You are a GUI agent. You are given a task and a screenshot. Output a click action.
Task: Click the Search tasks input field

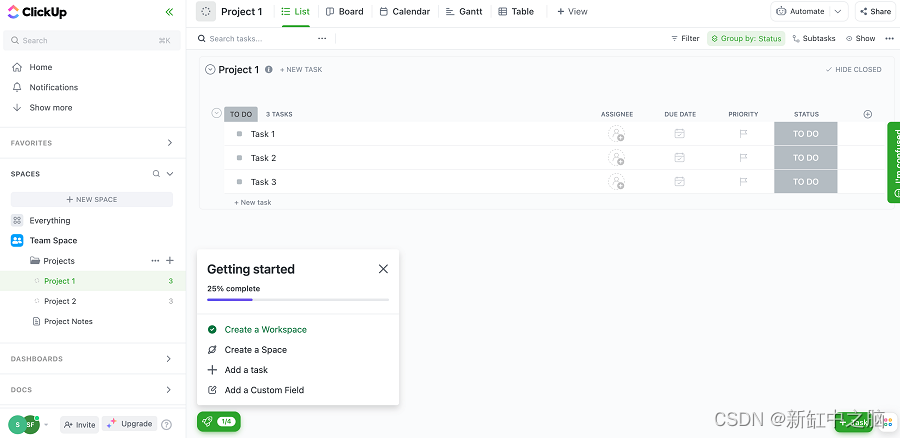(250, 39)
